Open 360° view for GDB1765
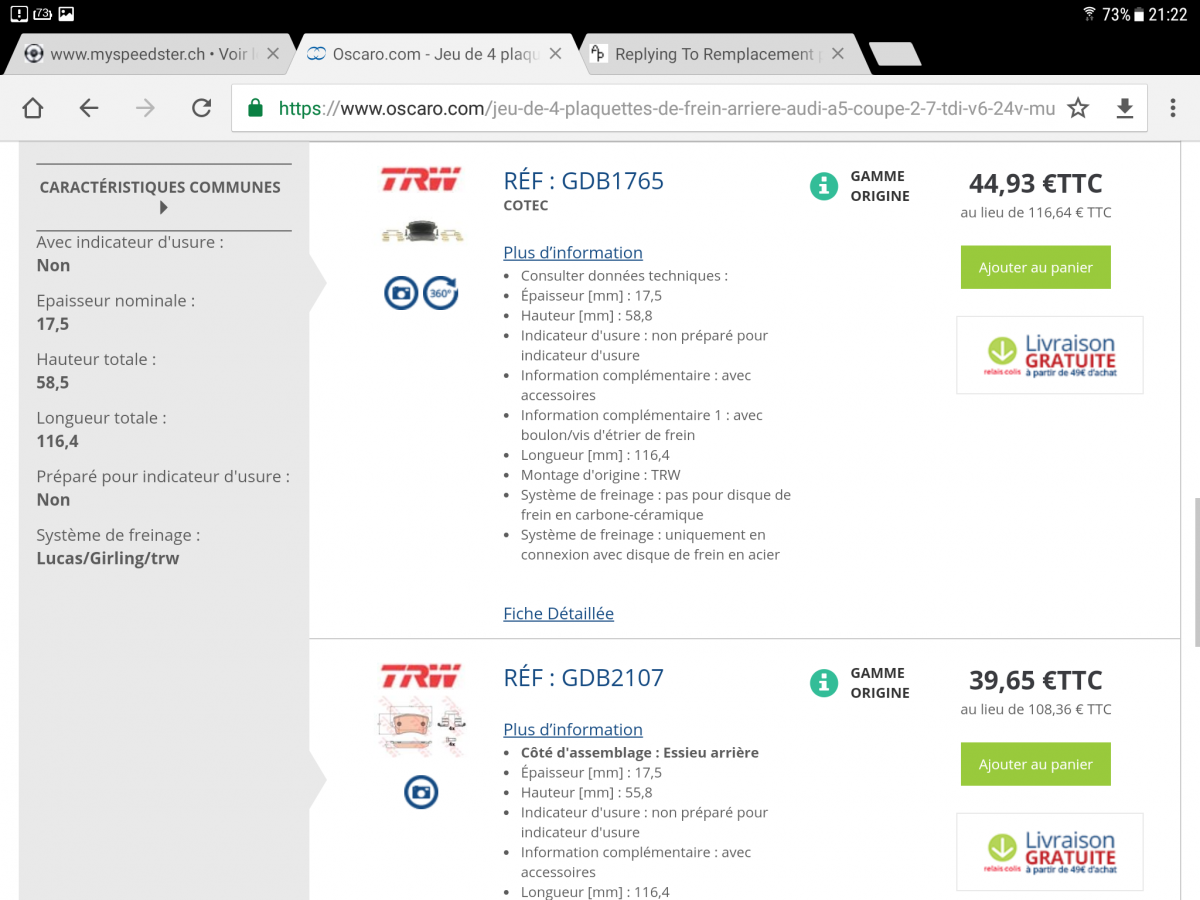The height and width of the screenshot is (900, 1200). click(x=440, y=293)
